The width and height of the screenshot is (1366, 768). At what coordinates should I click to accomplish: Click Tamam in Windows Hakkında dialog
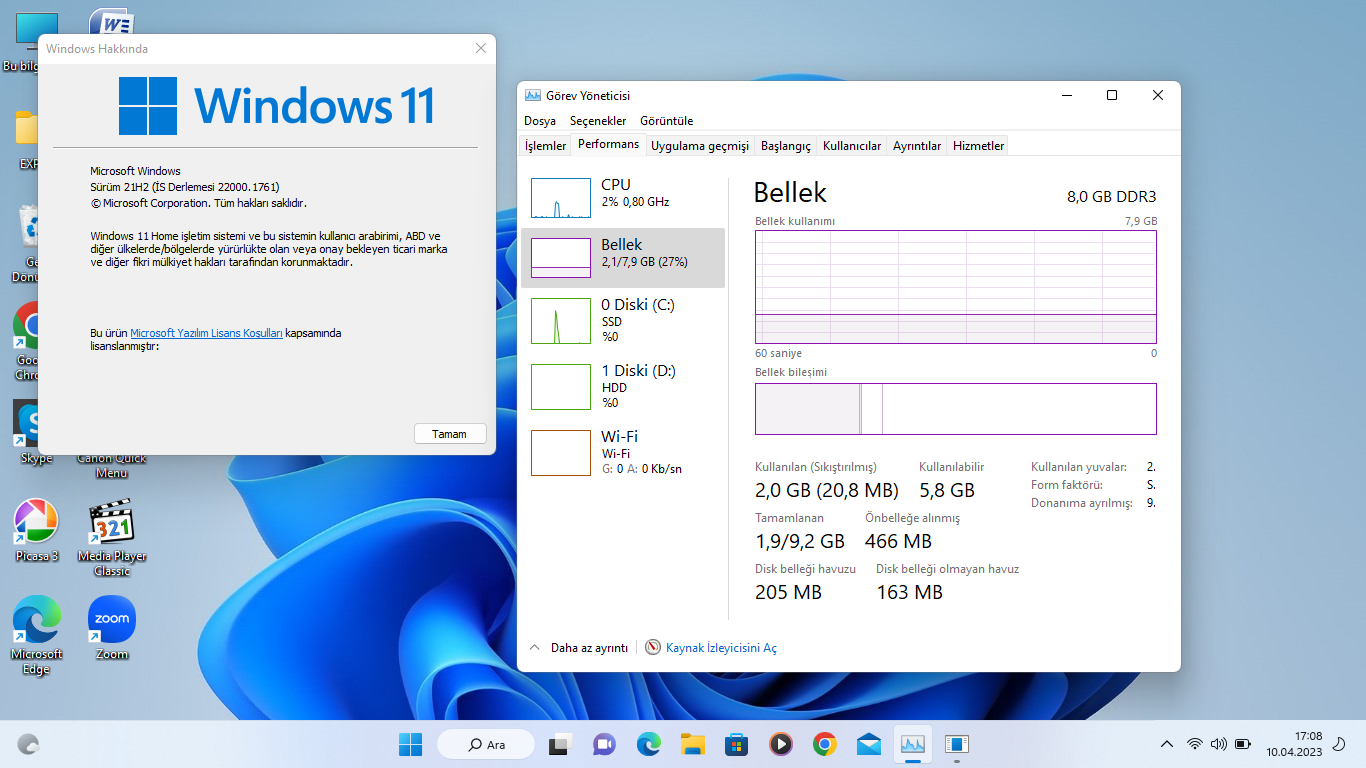point(450,434)
